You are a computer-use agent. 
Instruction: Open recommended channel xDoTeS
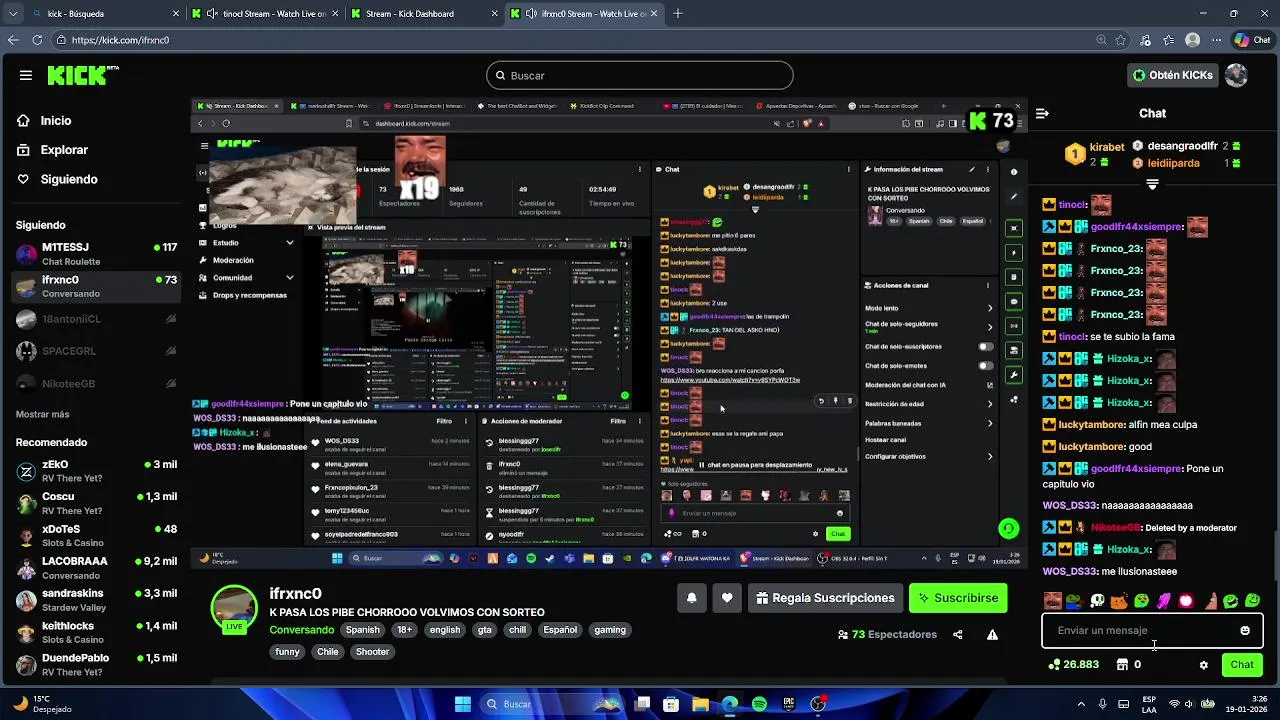coord(96,535)
